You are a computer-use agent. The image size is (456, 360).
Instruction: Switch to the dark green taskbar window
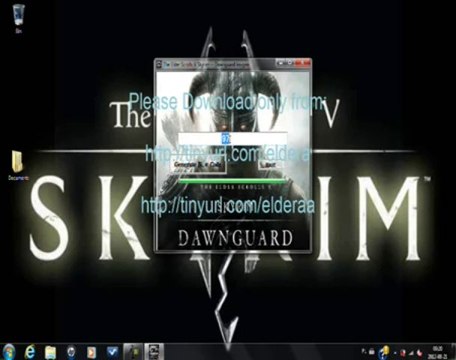pos(133,352)
